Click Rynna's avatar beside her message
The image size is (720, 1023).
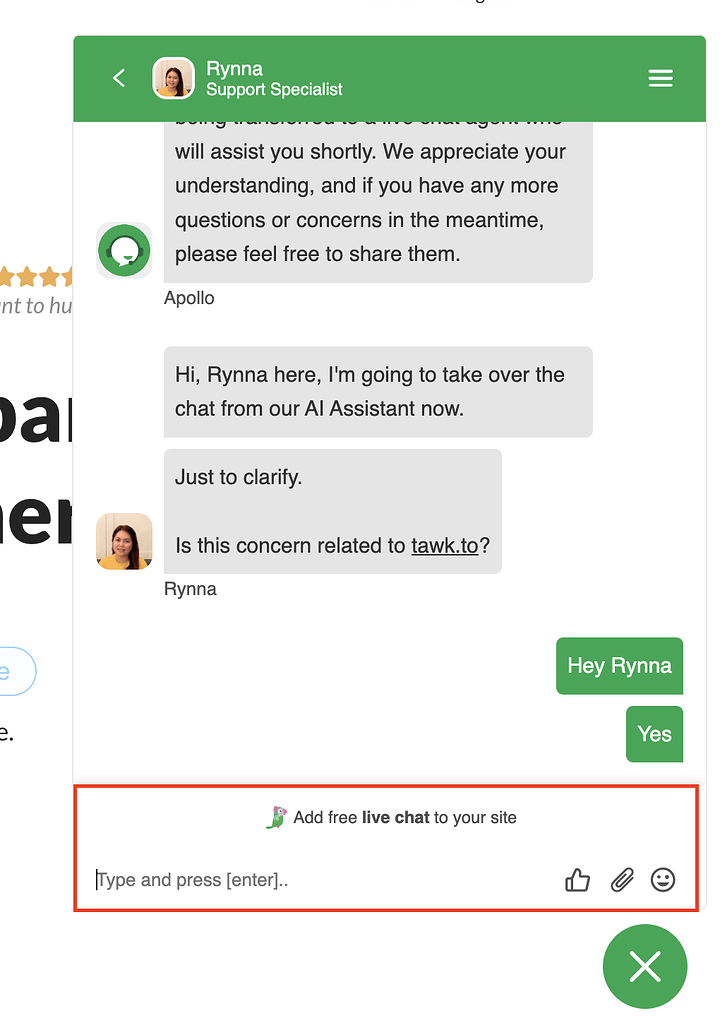[x=124, y=542]
